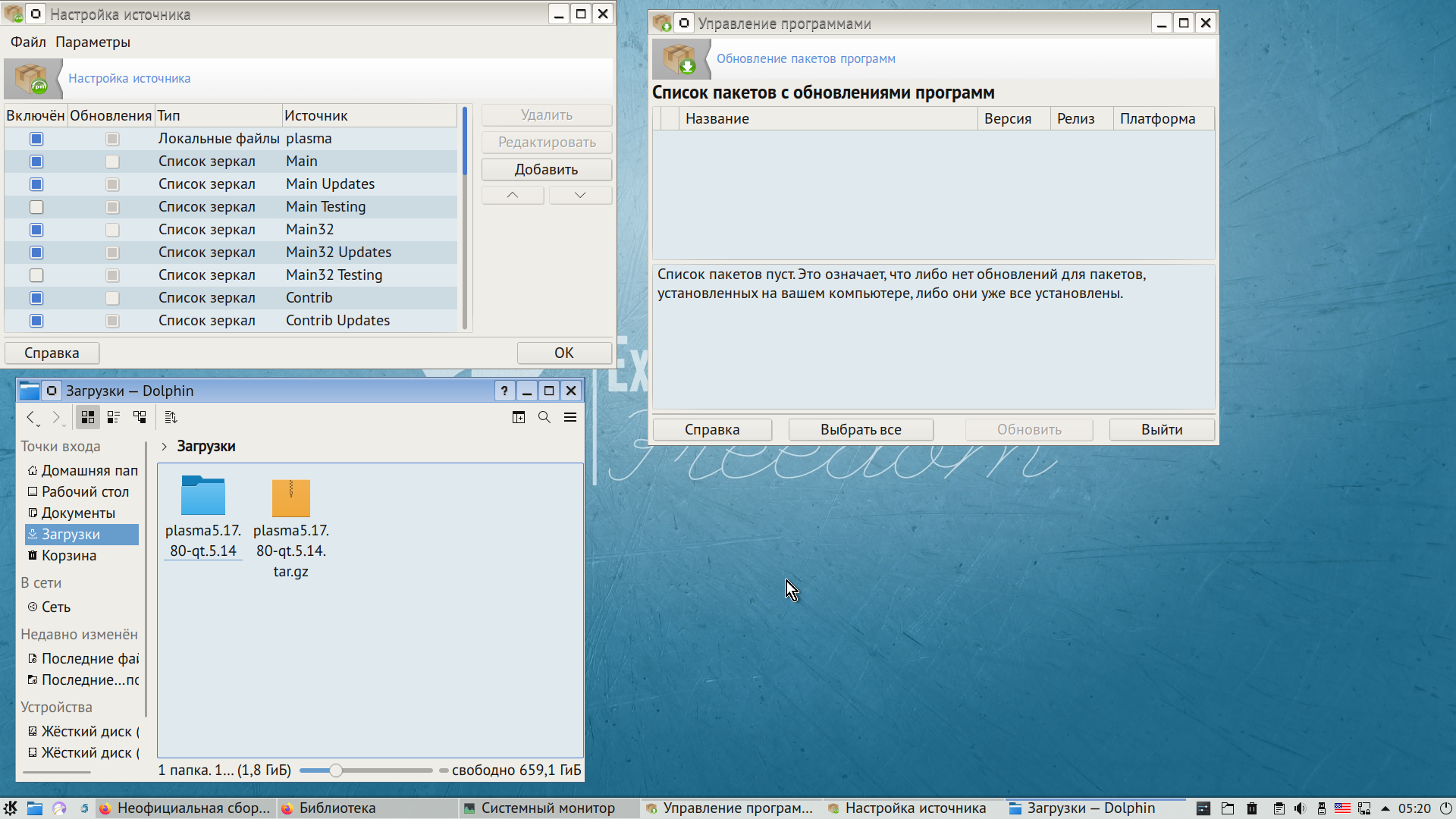Open the plasma5.17.80-qt.5.14.tar.gz archive
Viewport: 1456px width, 819px height.
click(x=291, y=498)
